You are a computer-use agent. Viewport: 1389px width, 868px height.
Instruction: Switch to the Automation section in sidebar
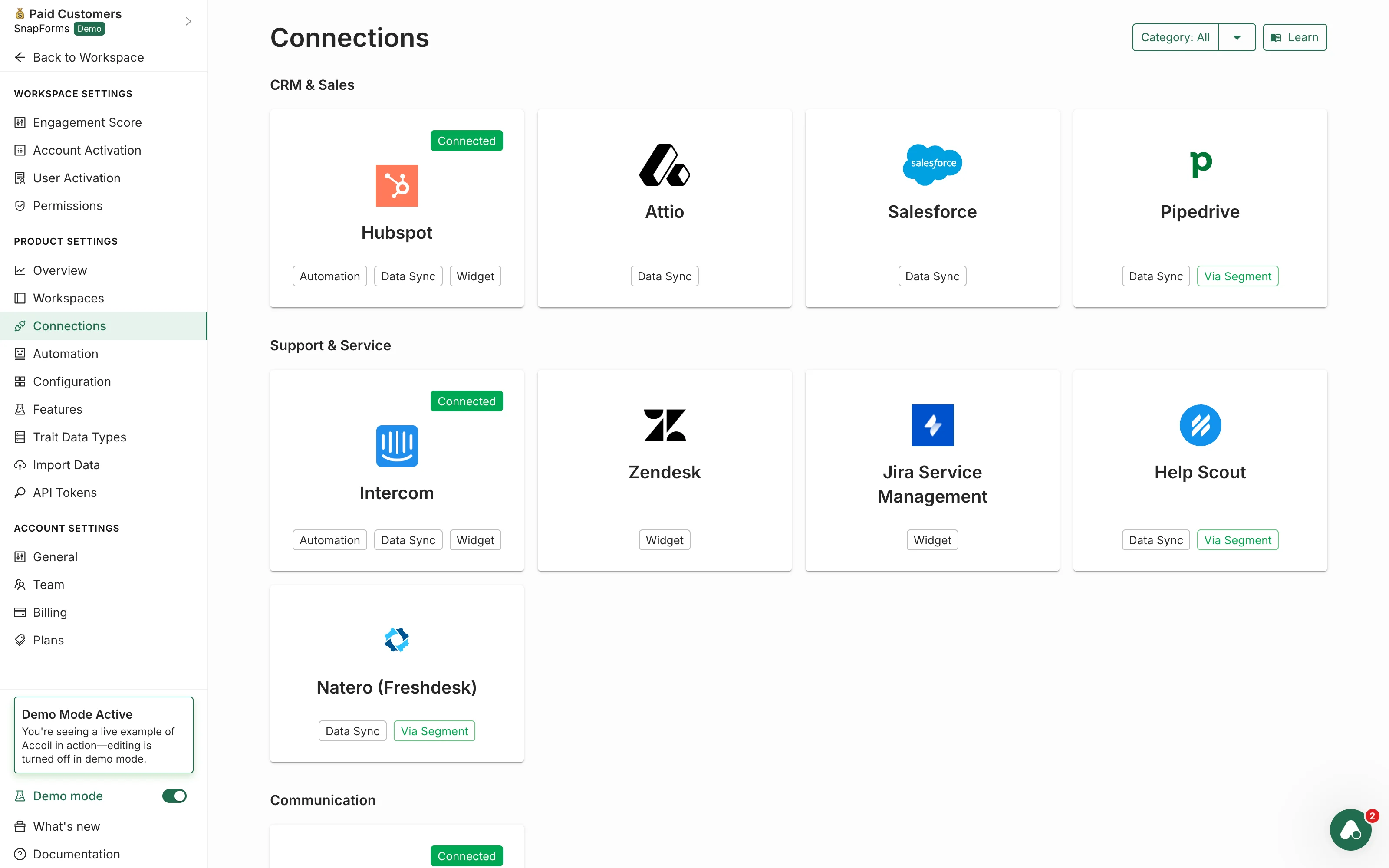64,354
